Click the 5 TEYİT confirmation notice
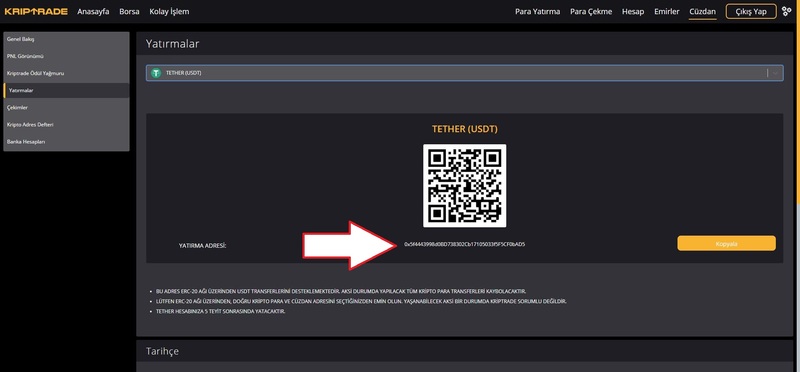The height and width of the screenshot is (372, 800). 220,311
